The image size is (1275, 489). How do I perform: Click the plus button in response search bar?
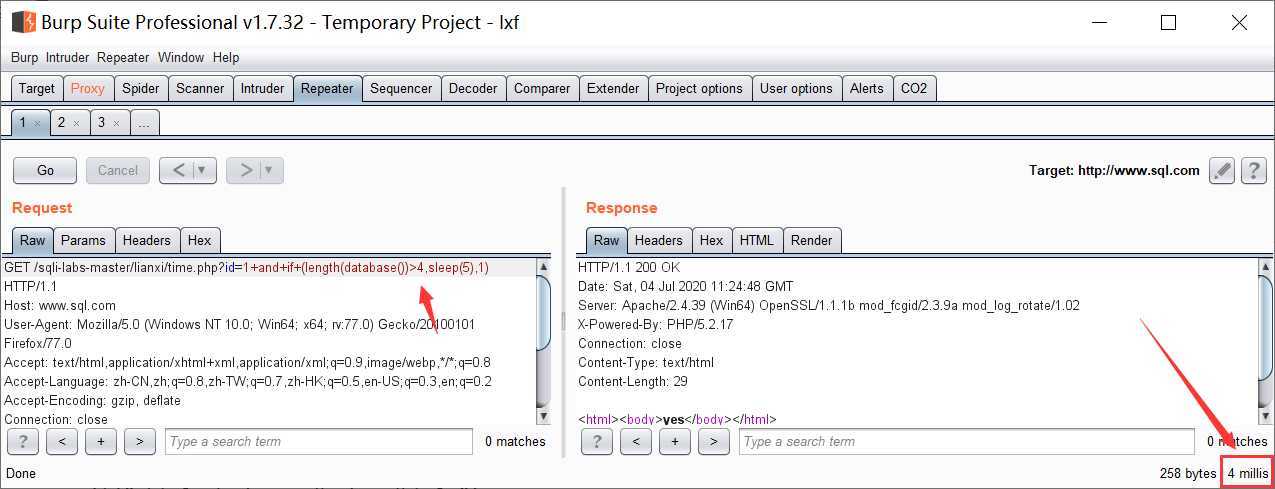coord(675,441)
